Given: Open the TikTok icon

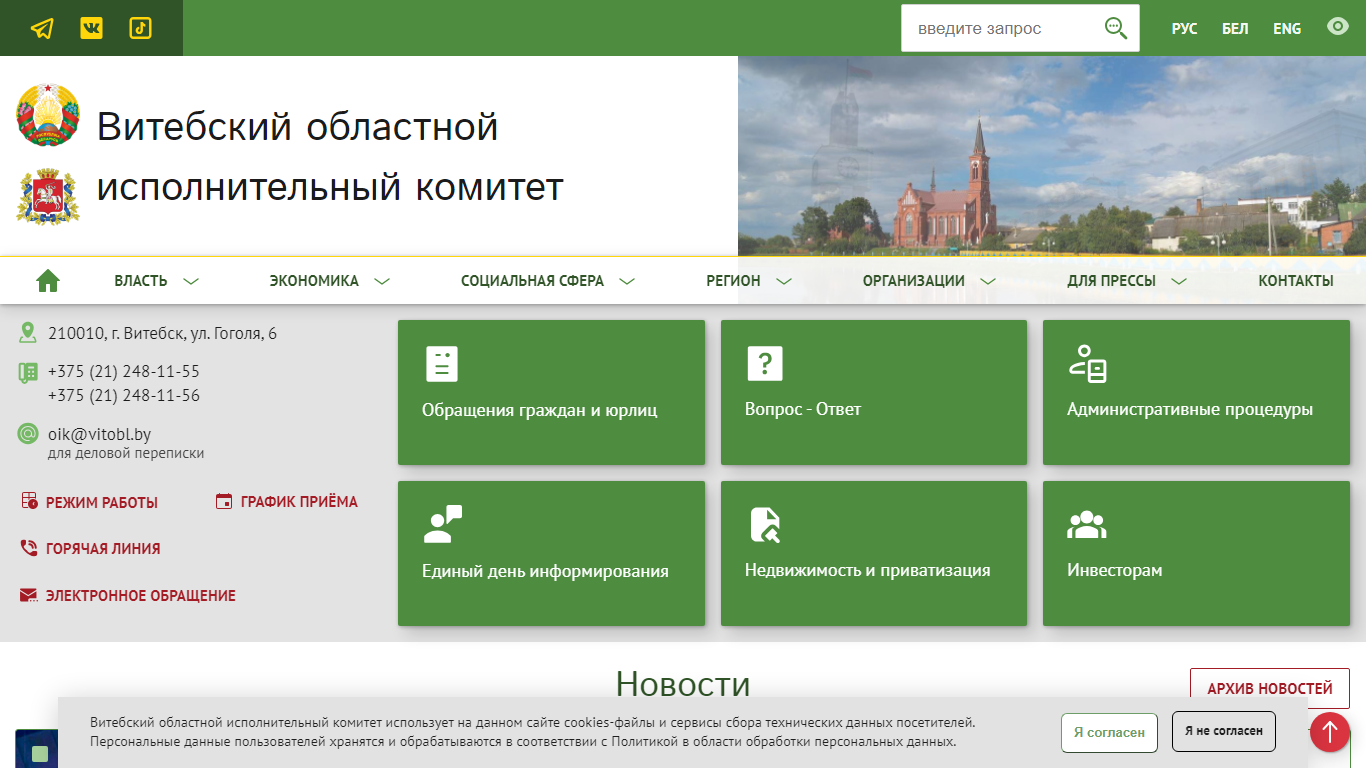Looking at the screenshot, I should (x=140, y=28).
